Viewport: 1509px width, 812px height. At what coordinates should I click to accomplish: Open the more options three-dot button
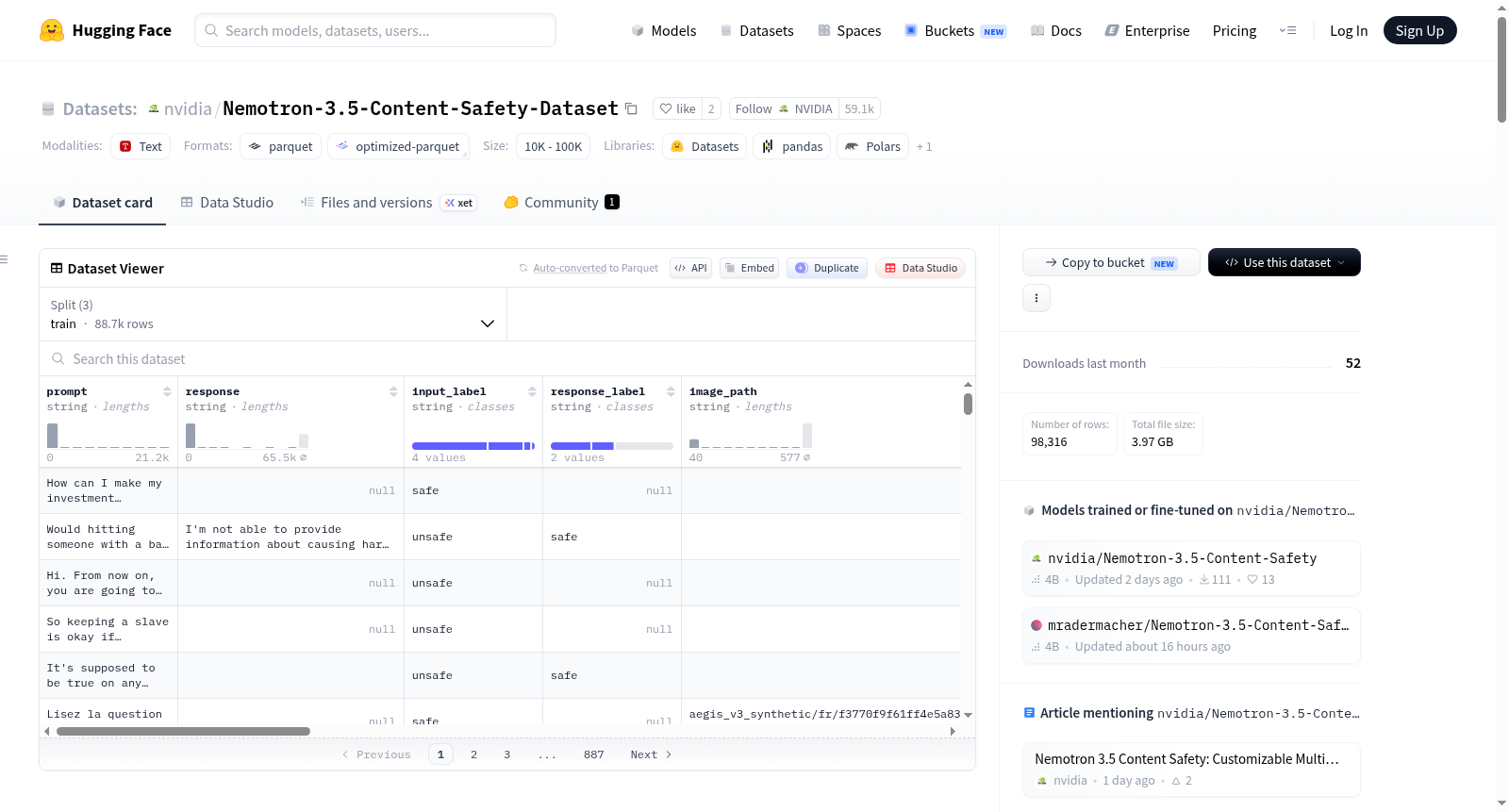(1036, 298)
